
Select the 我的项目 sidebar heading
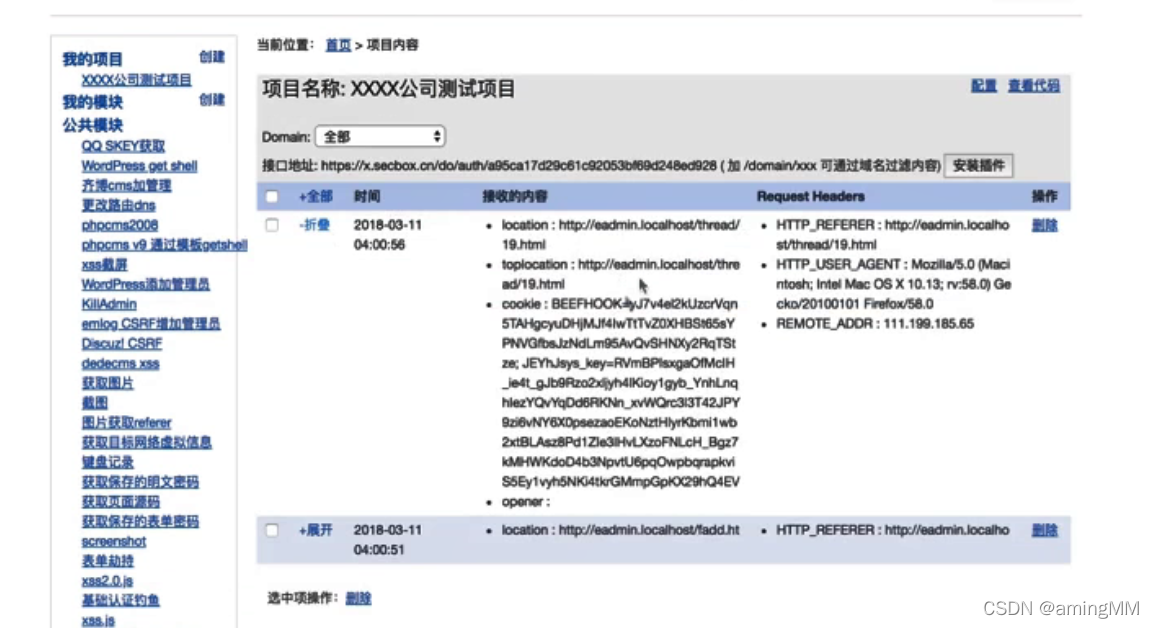[x=92, y=59]
